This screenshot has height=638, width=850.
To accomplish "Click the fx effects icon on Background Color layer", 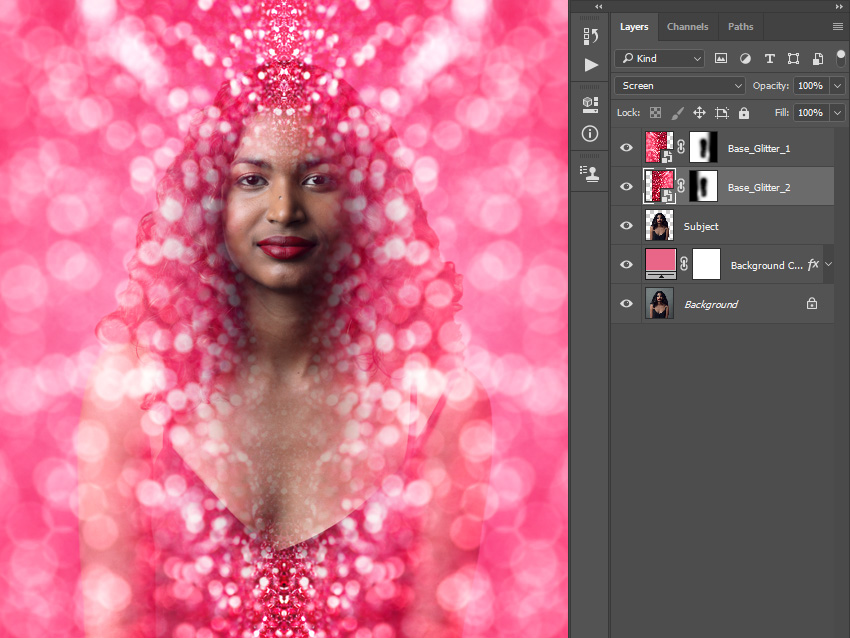I will coord(813,265).
